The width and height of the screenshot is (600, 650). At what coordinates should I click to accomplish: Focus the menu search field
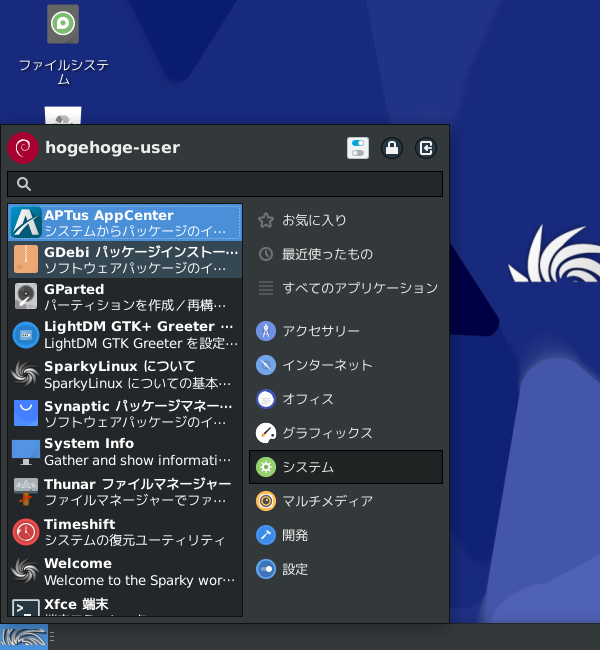pyautogui.click(x=225, y=184)
